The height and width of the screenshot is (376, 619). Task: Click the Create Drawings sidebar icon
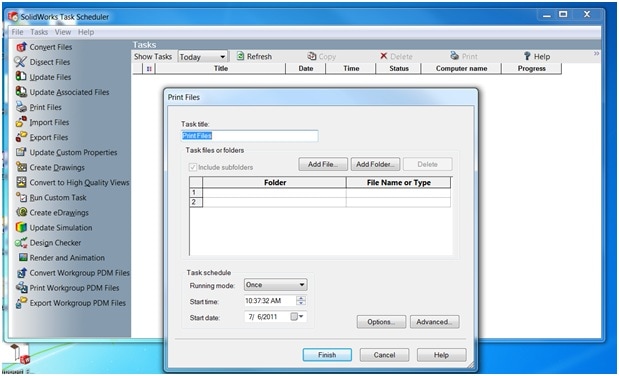[21, 167]
